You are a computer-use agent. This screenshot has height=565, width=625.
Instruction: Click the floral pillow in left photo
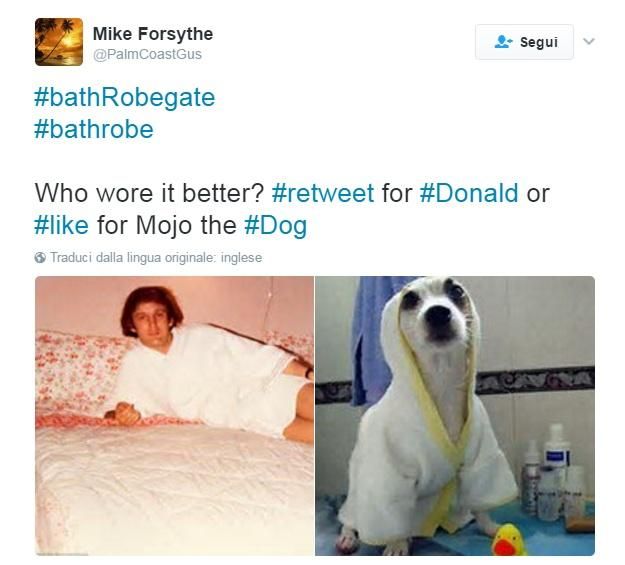(78, 371)
